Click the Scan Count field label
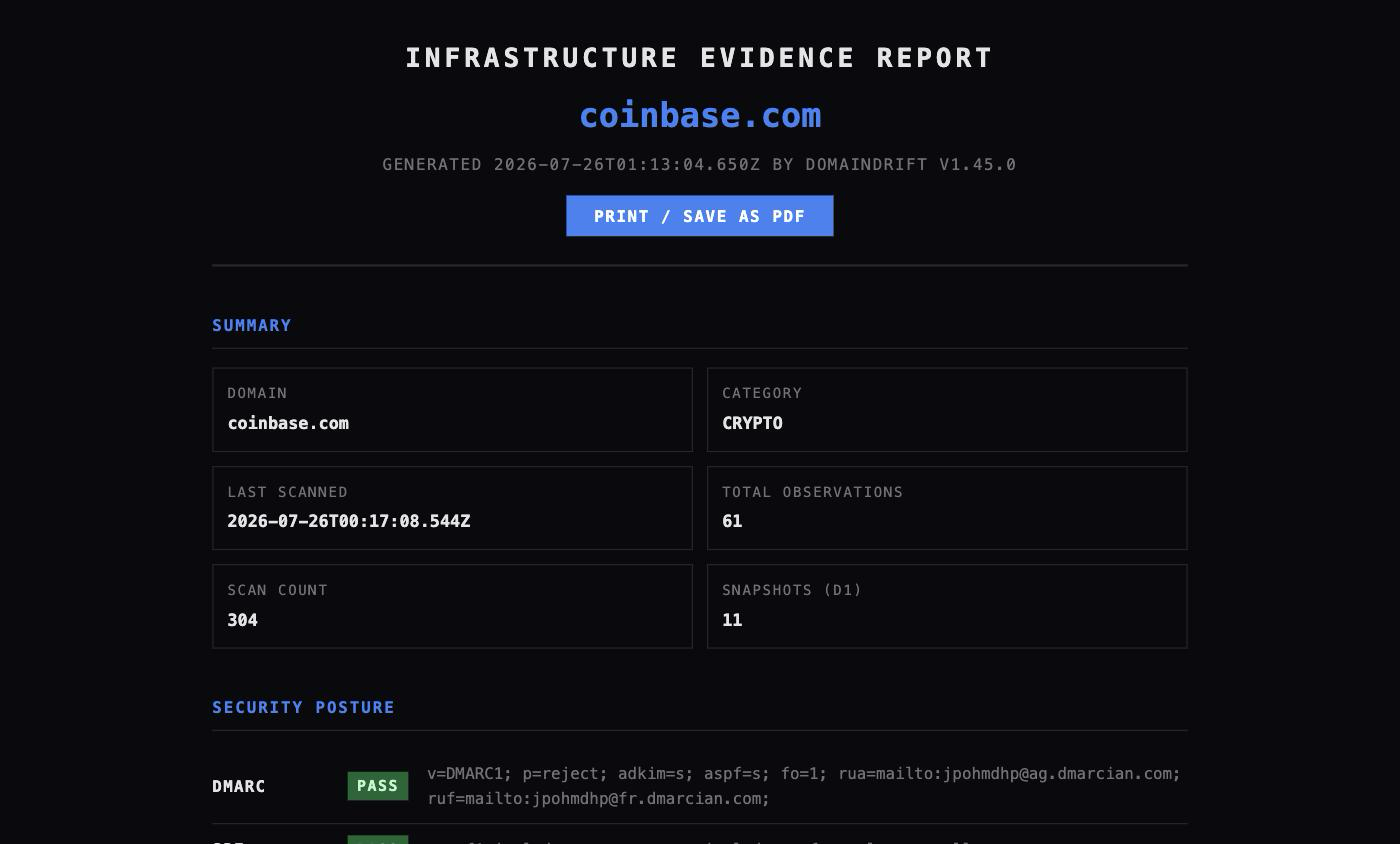 [x=277, y=590]
